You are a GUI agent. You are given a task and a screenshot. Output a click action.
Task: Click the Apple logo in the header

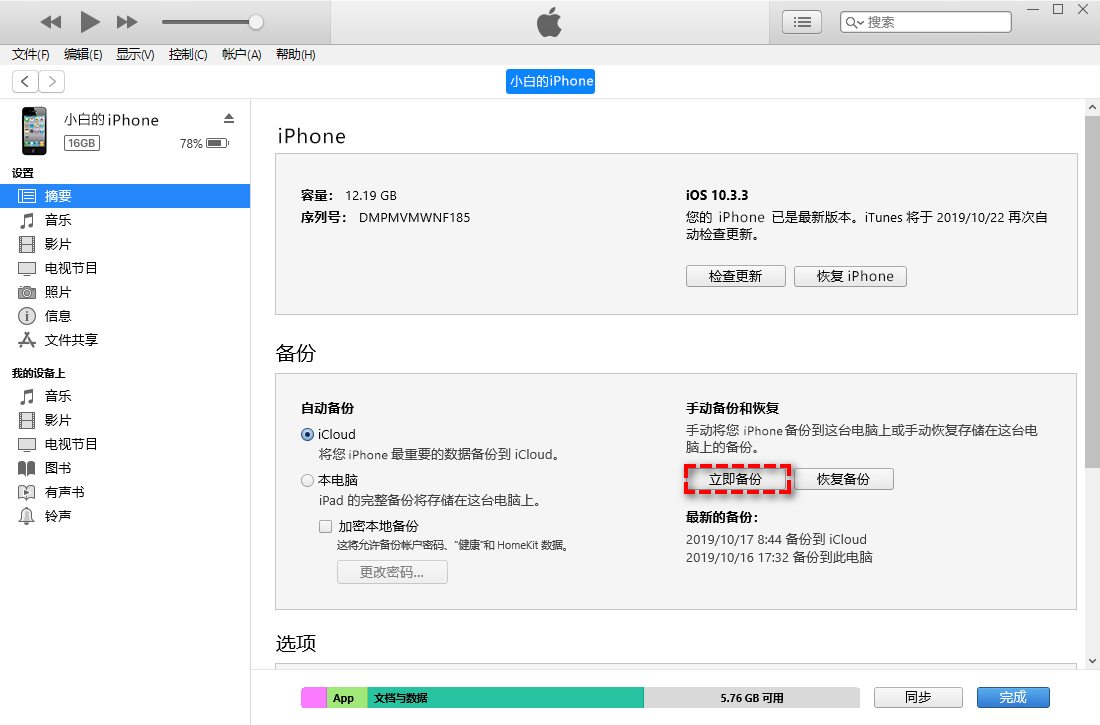549,22
